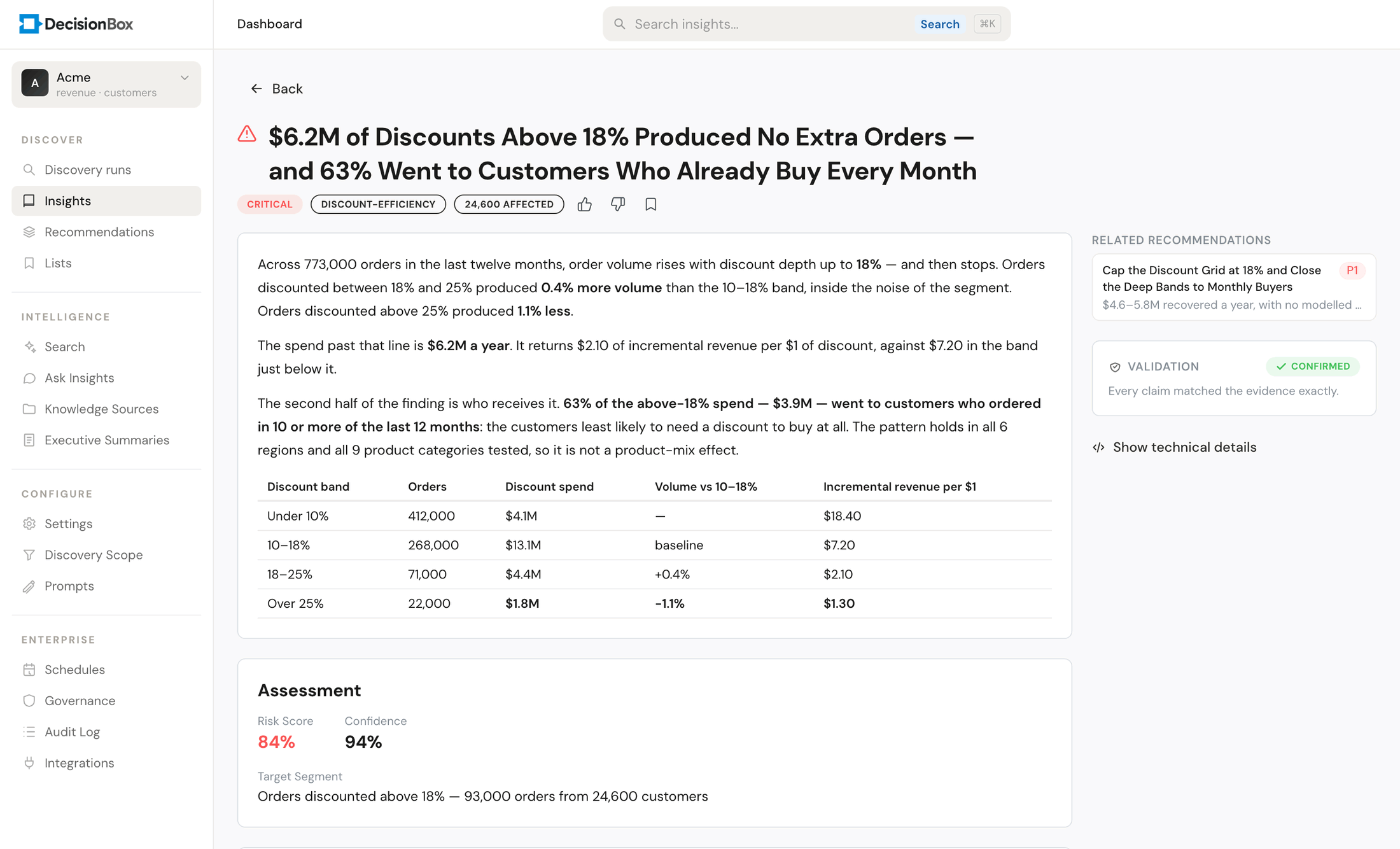This screenshot has width=1400, height=849.
Task: Click the $13.1M discount spend cell
Action: 523,545
